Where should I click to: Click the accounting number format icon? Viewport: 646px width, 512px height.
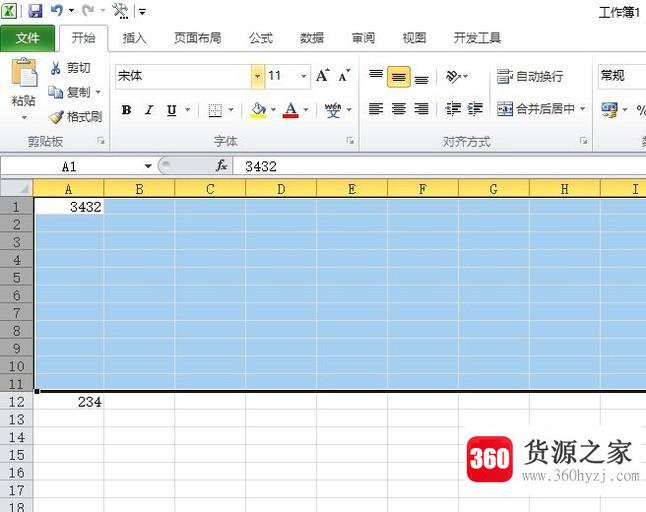tap(609, 110)
